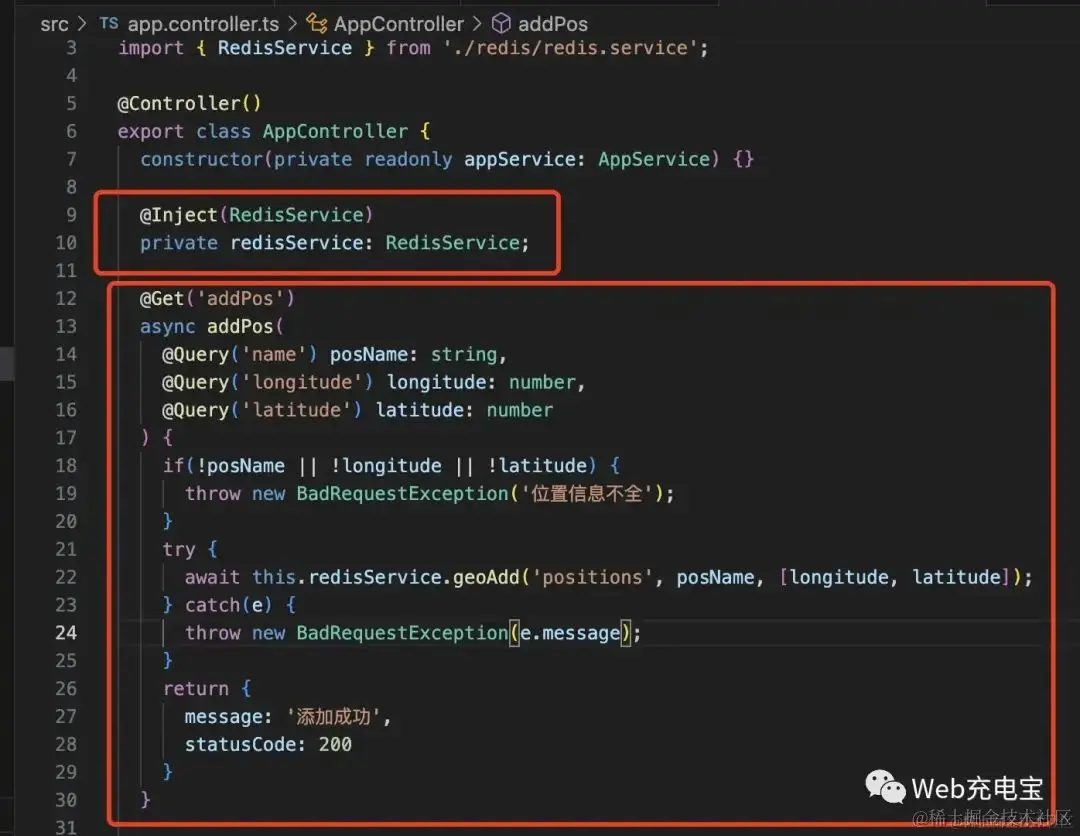Image resolution: width=1080 pixels, height=836 pixels.
Task: Click 'redisService' property on line 10
Action: (295, 243)
